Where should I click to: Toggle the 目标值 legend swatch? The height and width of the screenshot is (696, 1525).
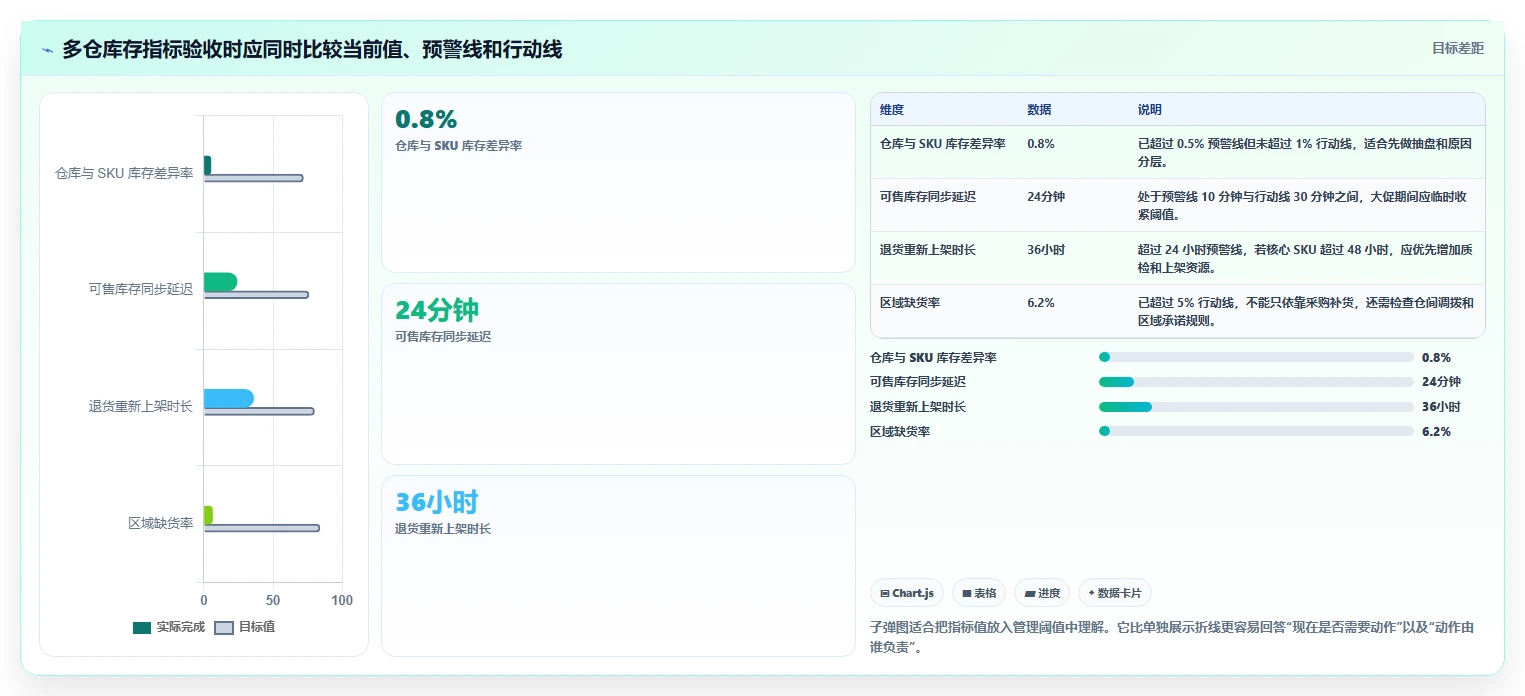224,628
